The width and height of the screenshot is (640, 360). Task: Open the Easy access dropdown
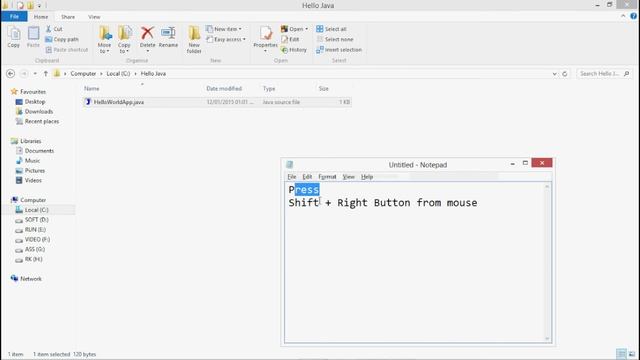pos(226,39)
